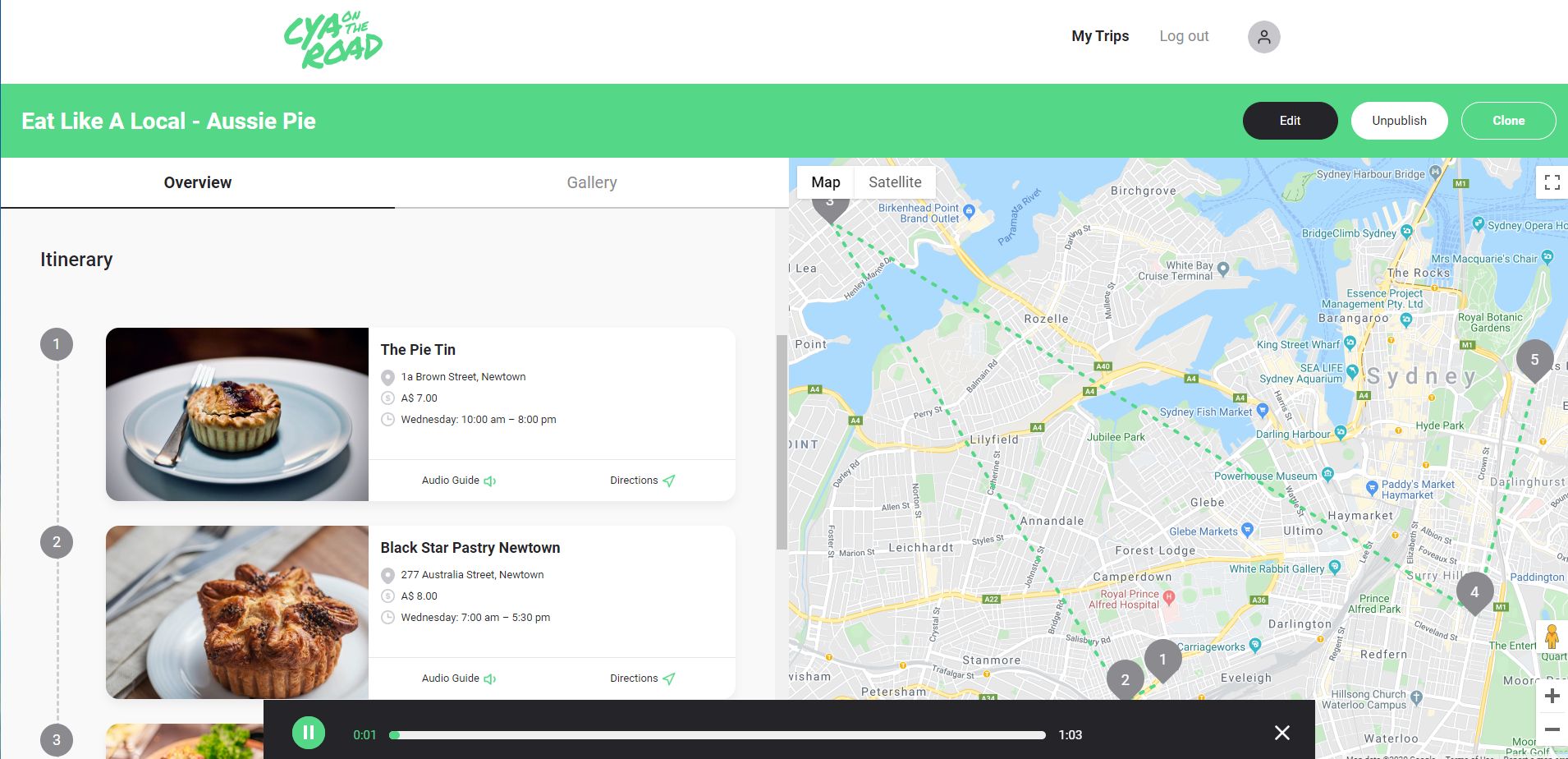The height and width of the screenshot is (759, 1568).
Task: Select the Map view type
Action: tap(825, 182)
